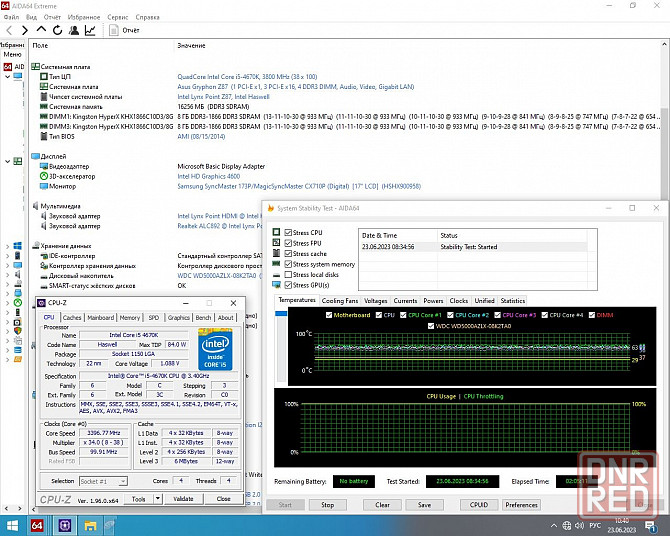The image size is (670, 536).
Task: Open the Socket #1 selection dropdown
Action: pyautogui.click(x=101, y=481)
